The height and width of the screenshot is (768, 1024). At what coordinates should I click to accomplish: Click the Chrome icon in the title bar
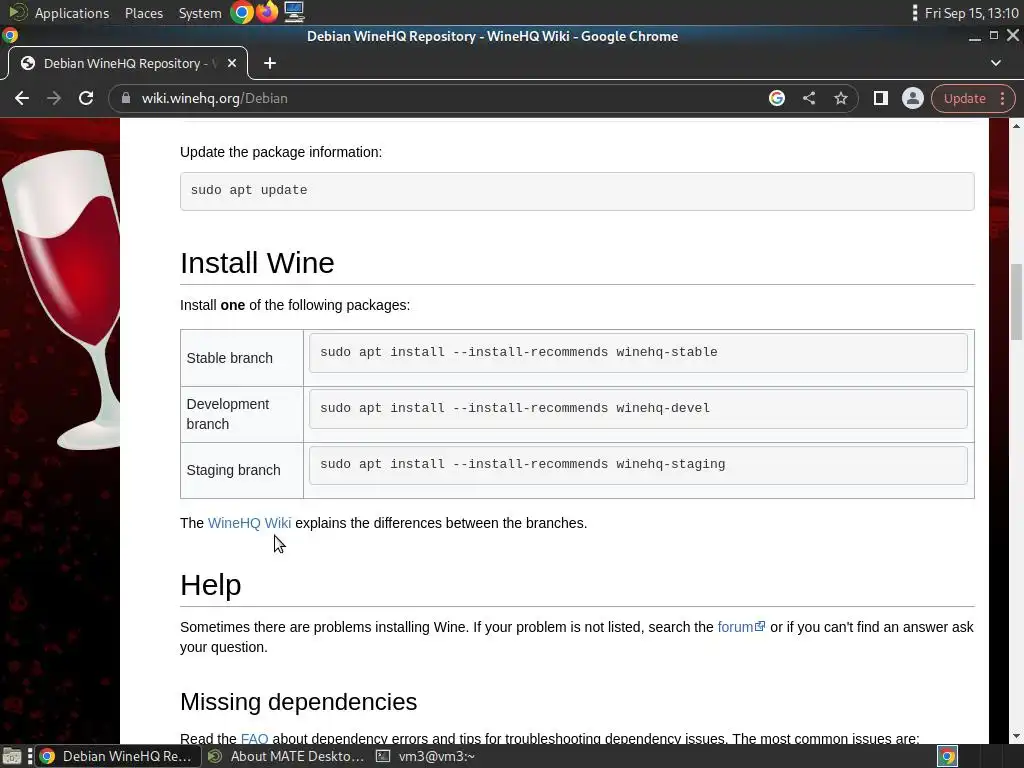coord(10,36)
